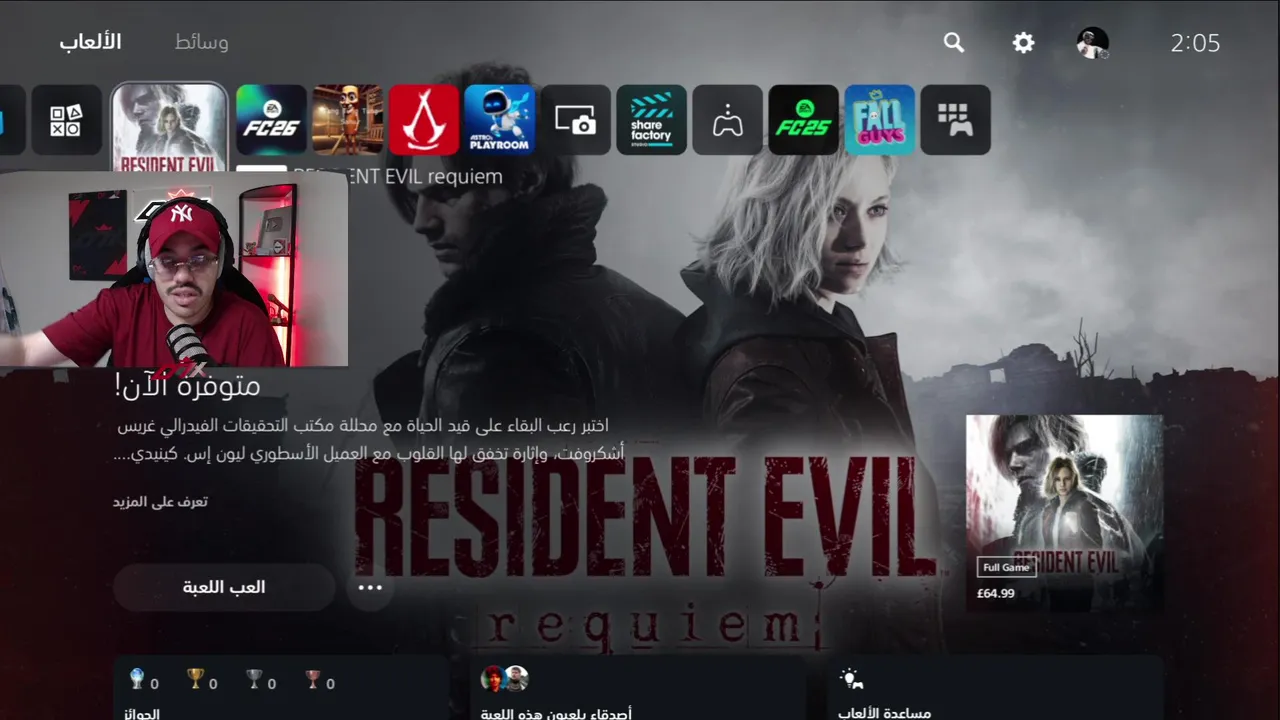Screen dimensions: 1280x720
Task: Click the تعرف على المزيد learn more link
Action: click(x=160, y=501)
